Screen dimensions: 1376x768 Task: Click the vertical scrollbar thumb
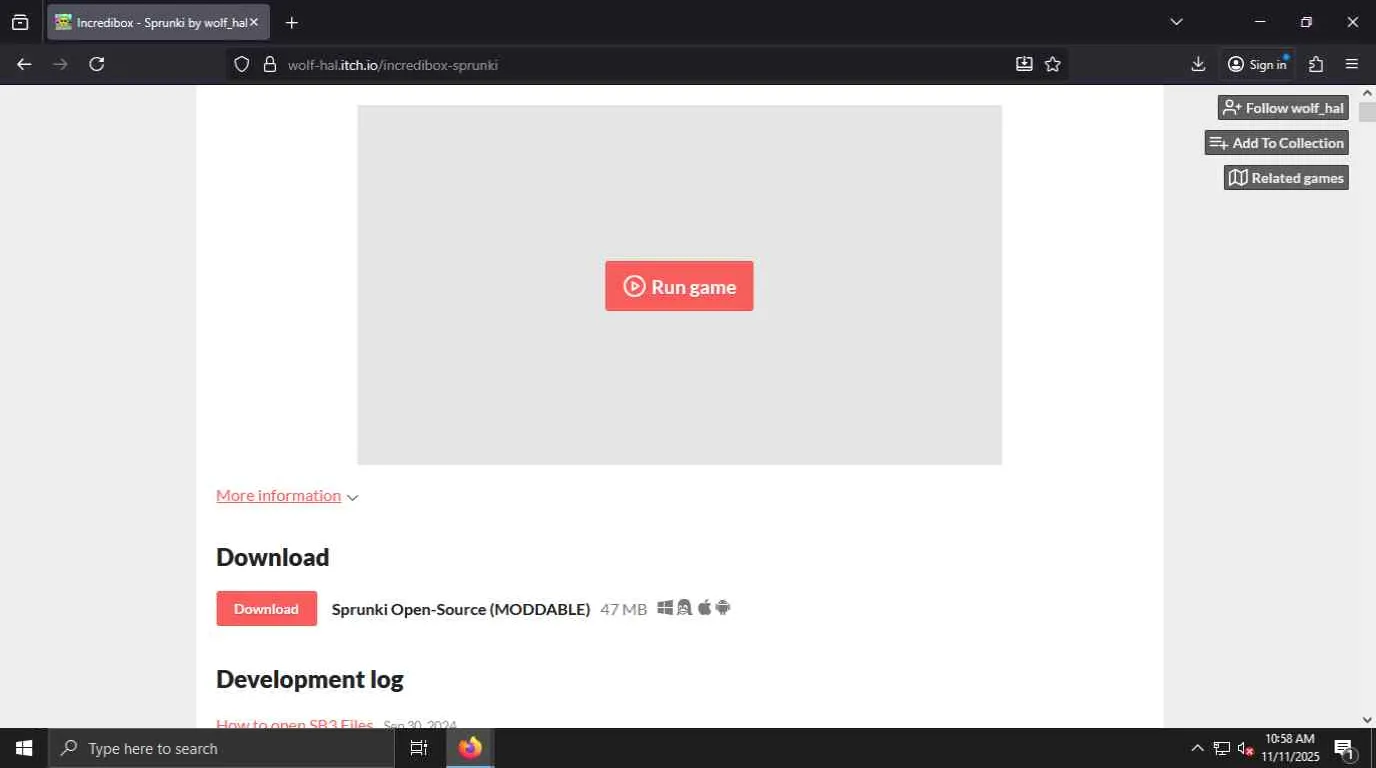pyautogui.click(x=1367, y=111)
